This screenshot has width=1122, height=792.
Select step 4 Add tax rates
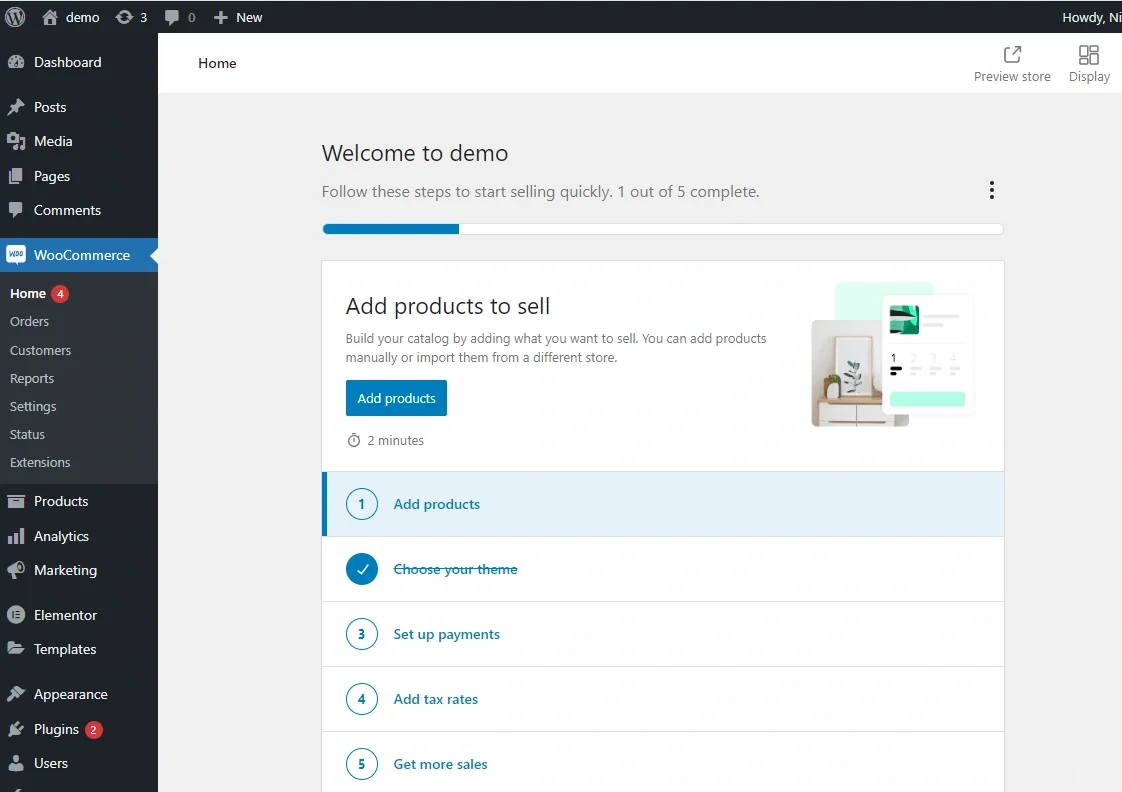click(x=435, y=699)
